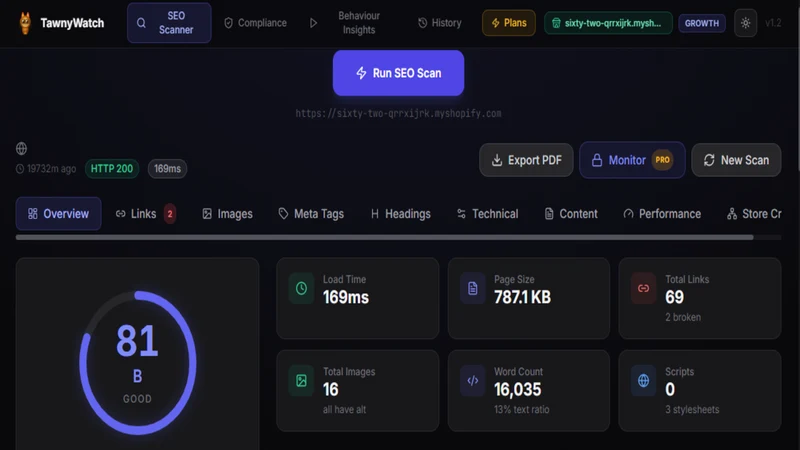Click the all have alt text
This screenshot has width=800, height=450.
344,410
